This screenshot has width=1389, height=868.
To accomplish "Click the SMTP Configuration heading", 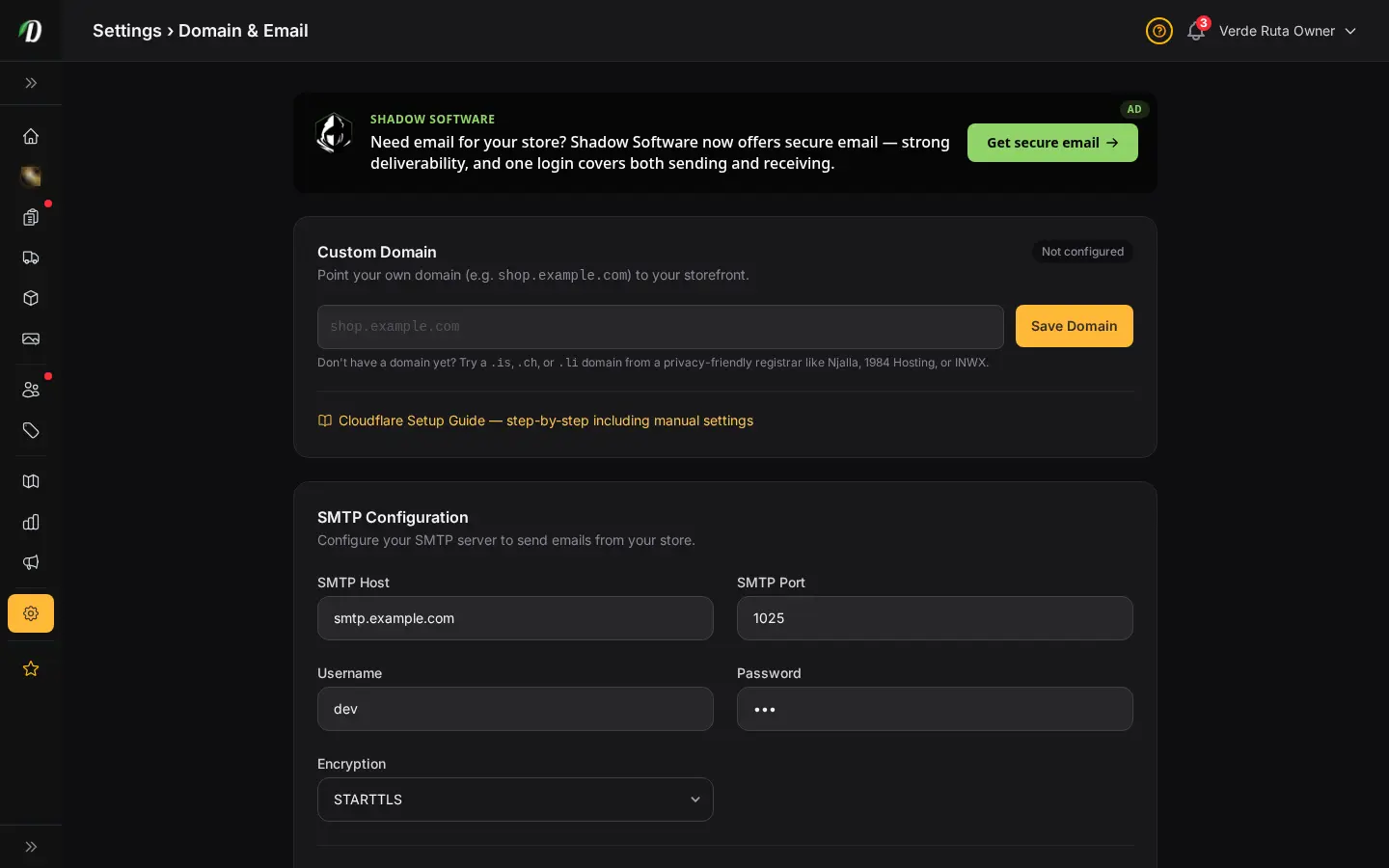I will click(x=393, y=517).
